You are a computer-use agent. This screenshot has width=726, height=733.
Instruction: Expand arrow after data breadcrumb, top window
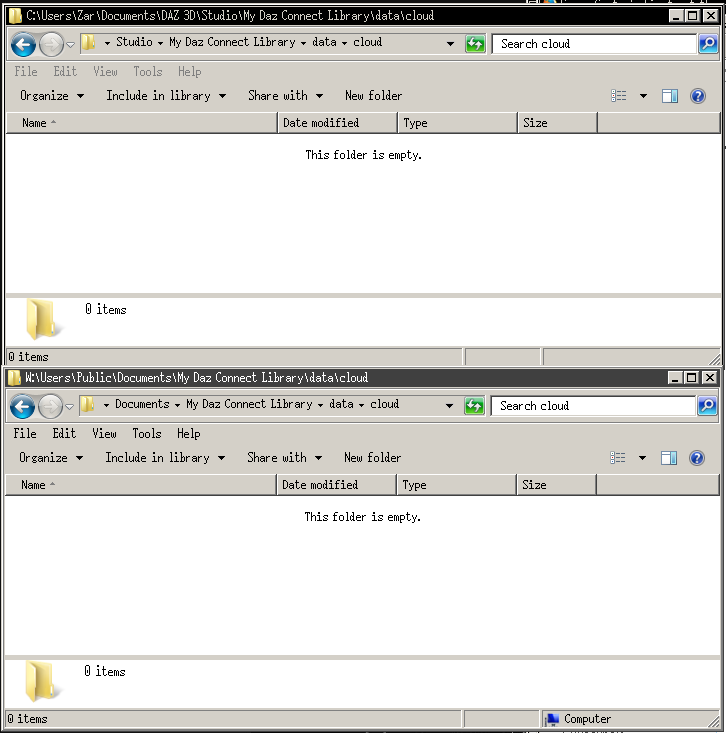[x=345, y=43]
